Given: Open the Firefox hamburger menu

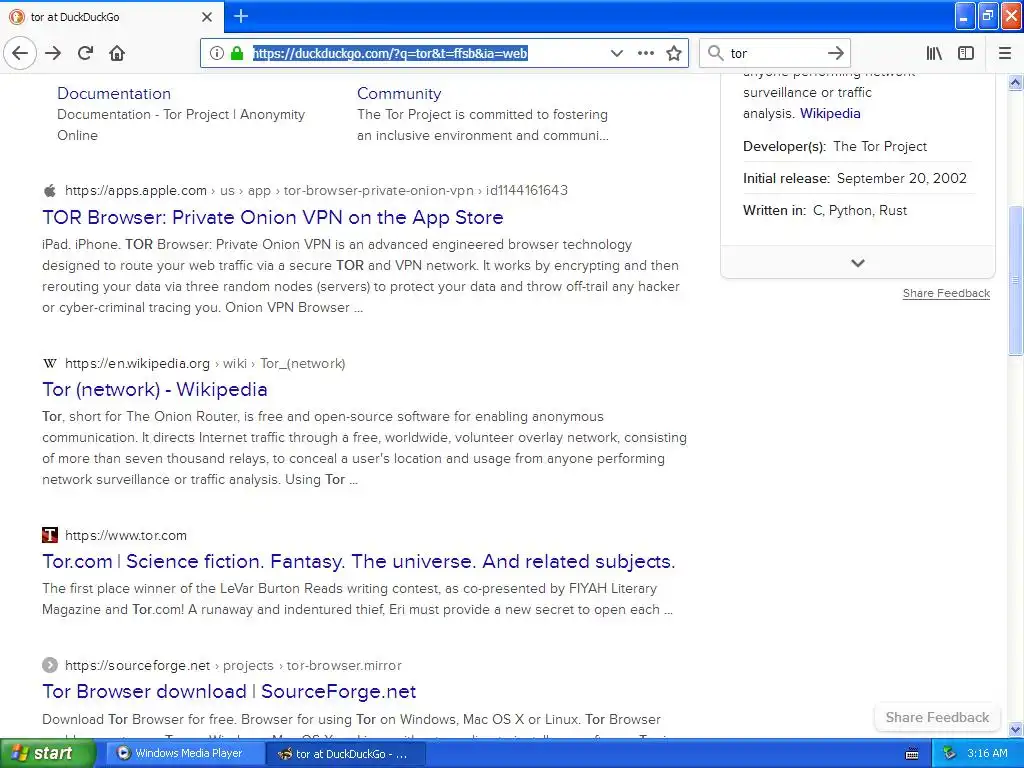Looking at the screenshot, I should click(x=1005, y=53).
